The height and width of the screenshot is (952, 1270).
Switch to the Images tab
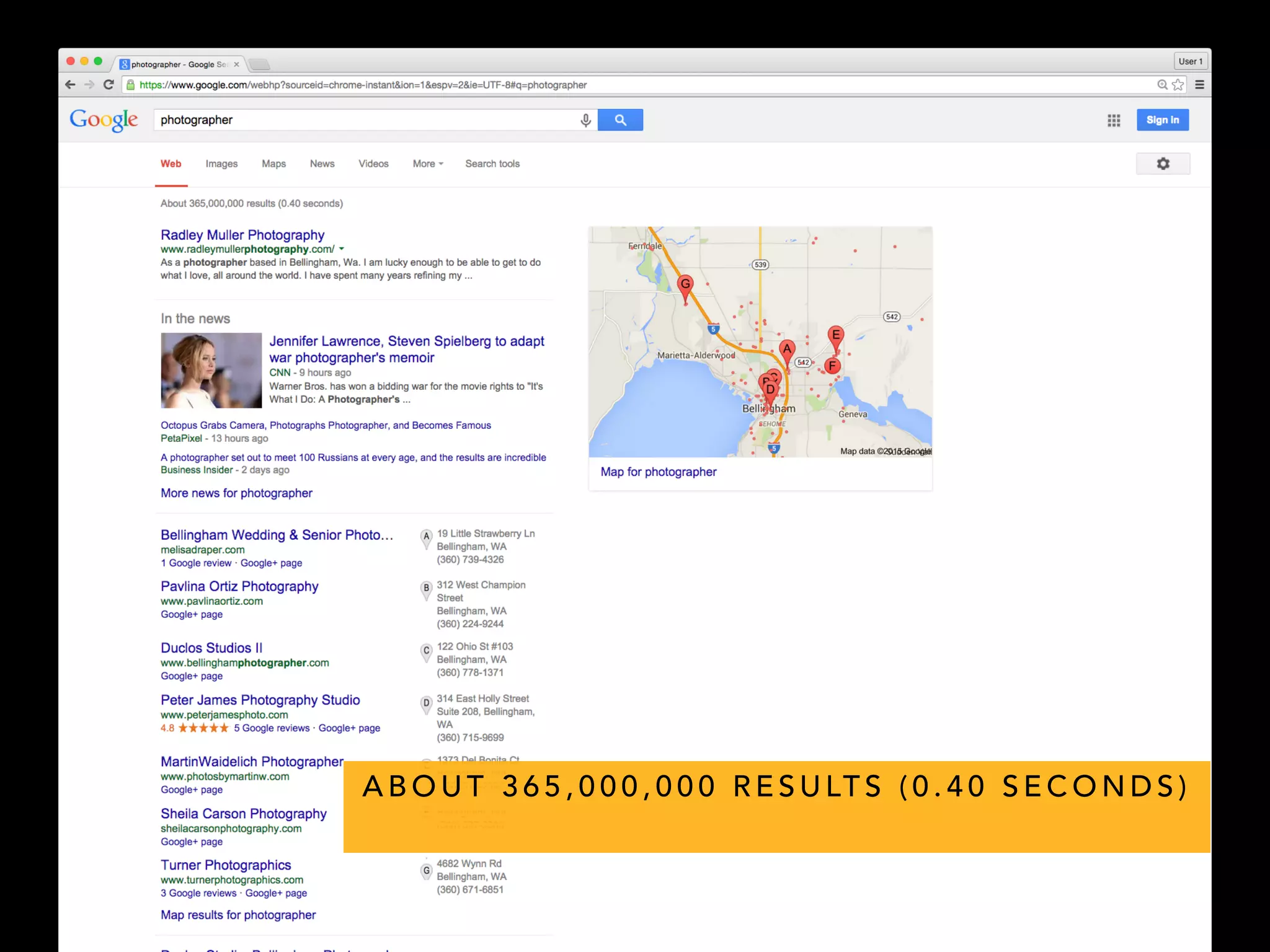coord(221,164)
